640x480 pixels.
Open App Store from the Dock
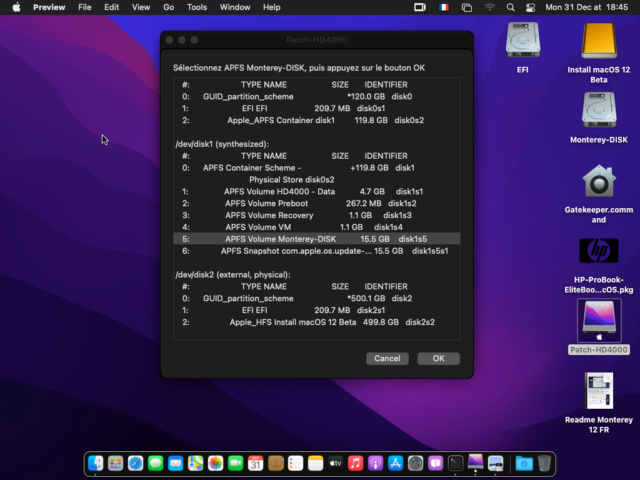[x=396, y=463]
